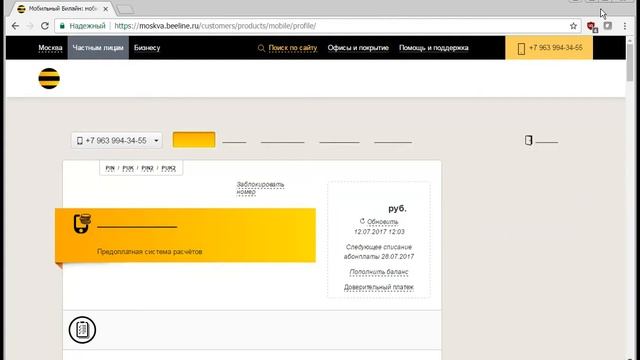Open the Бизнесу tab

tap(147, 48)
